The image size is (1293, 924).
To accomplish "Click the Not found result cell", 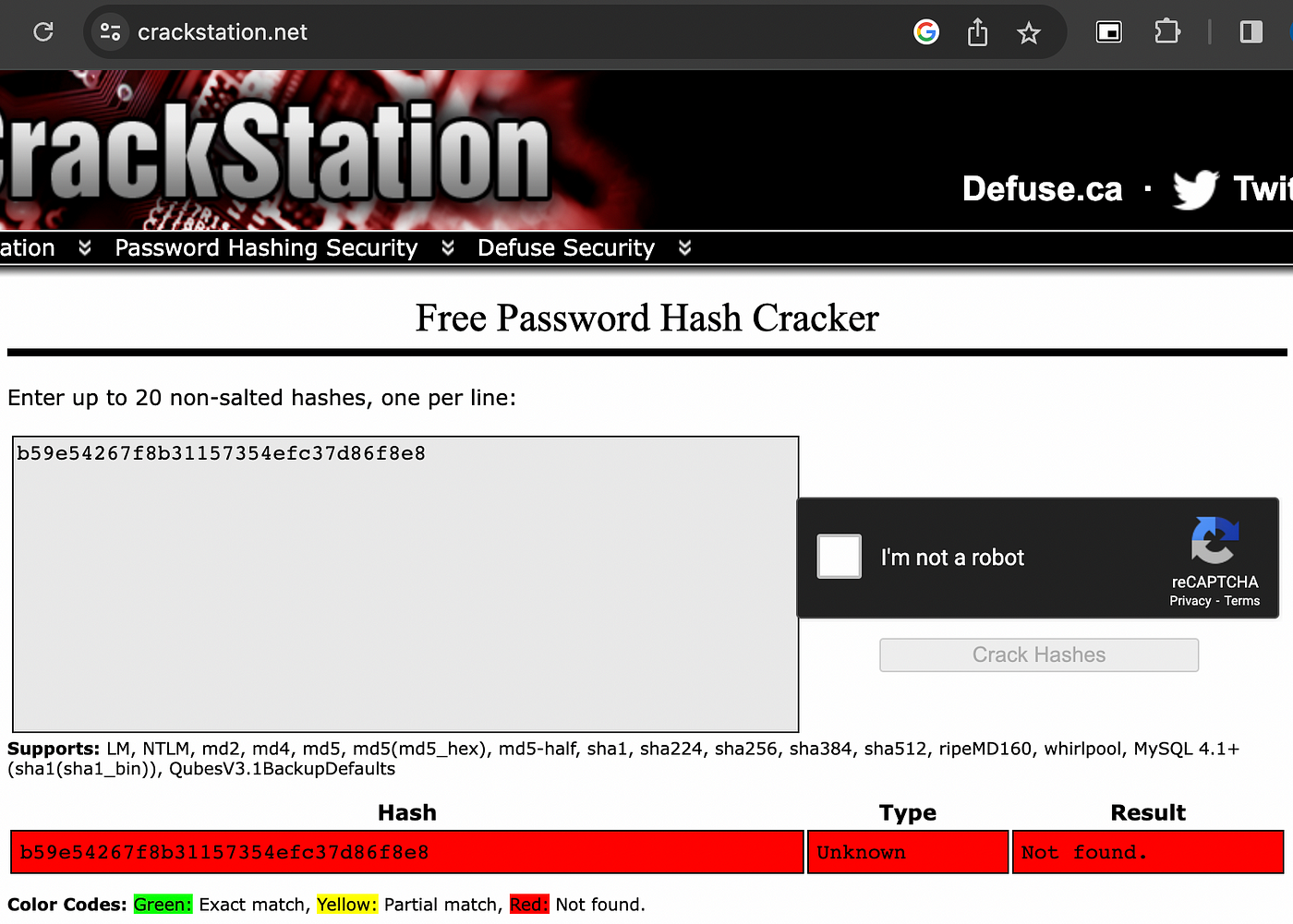I will (x=1148, y=852).
